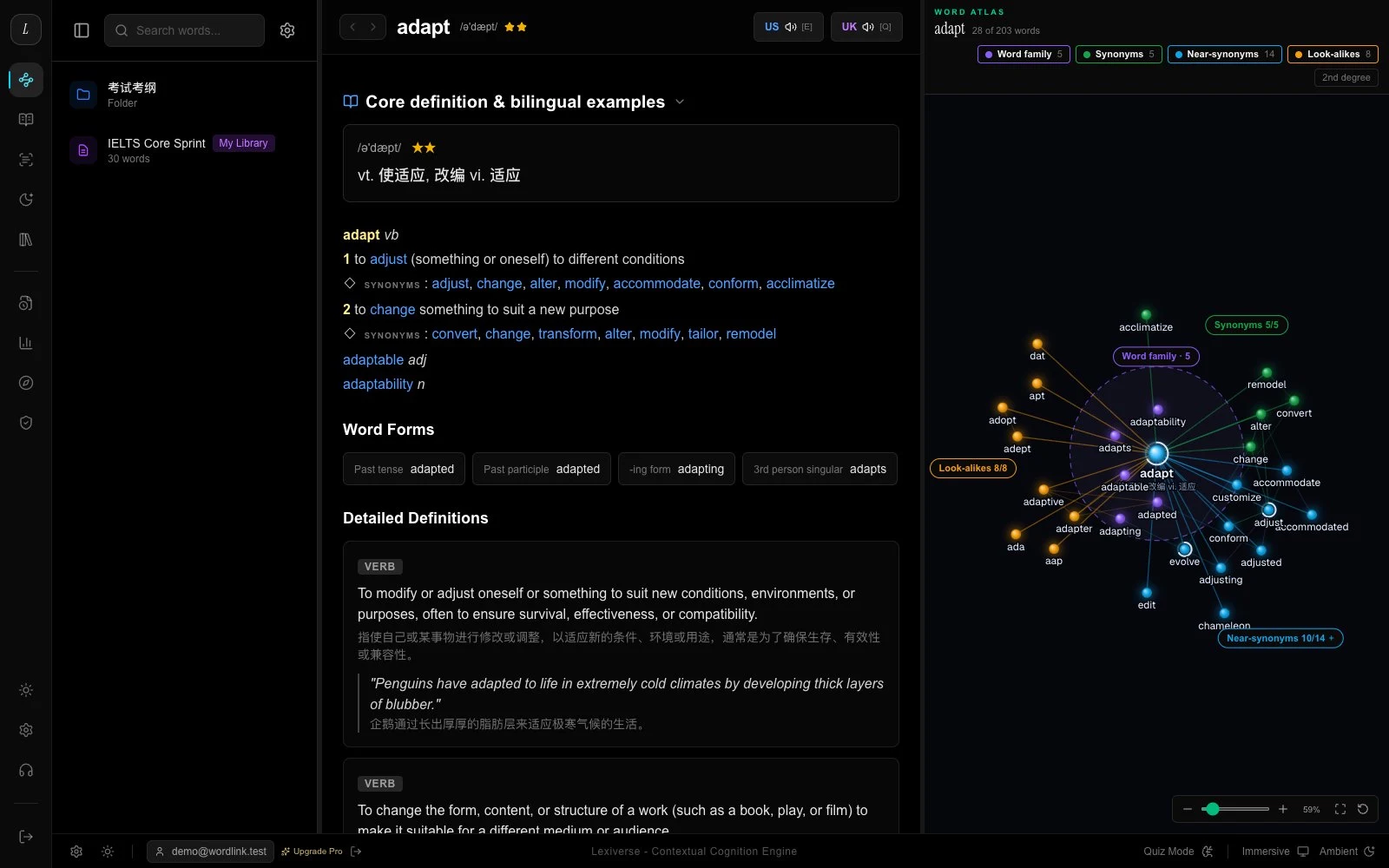
Task: Play US pronunciation audio
Action: [x=788, y=27]
